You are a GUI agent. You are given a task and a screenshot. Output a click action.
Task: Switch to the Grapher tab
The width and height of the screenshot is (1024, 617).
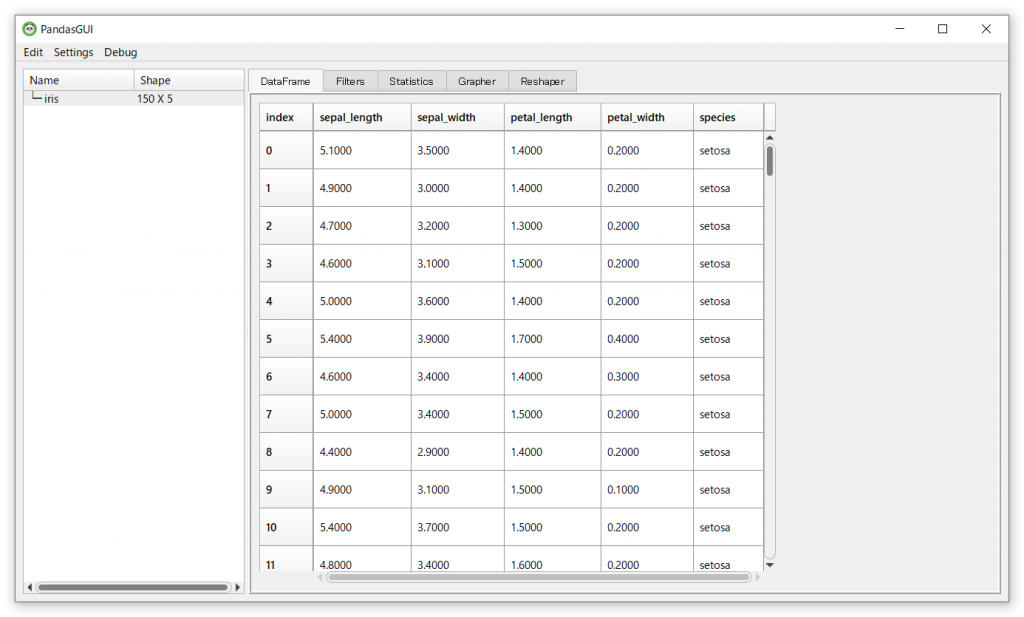click(x=477, y=80)
